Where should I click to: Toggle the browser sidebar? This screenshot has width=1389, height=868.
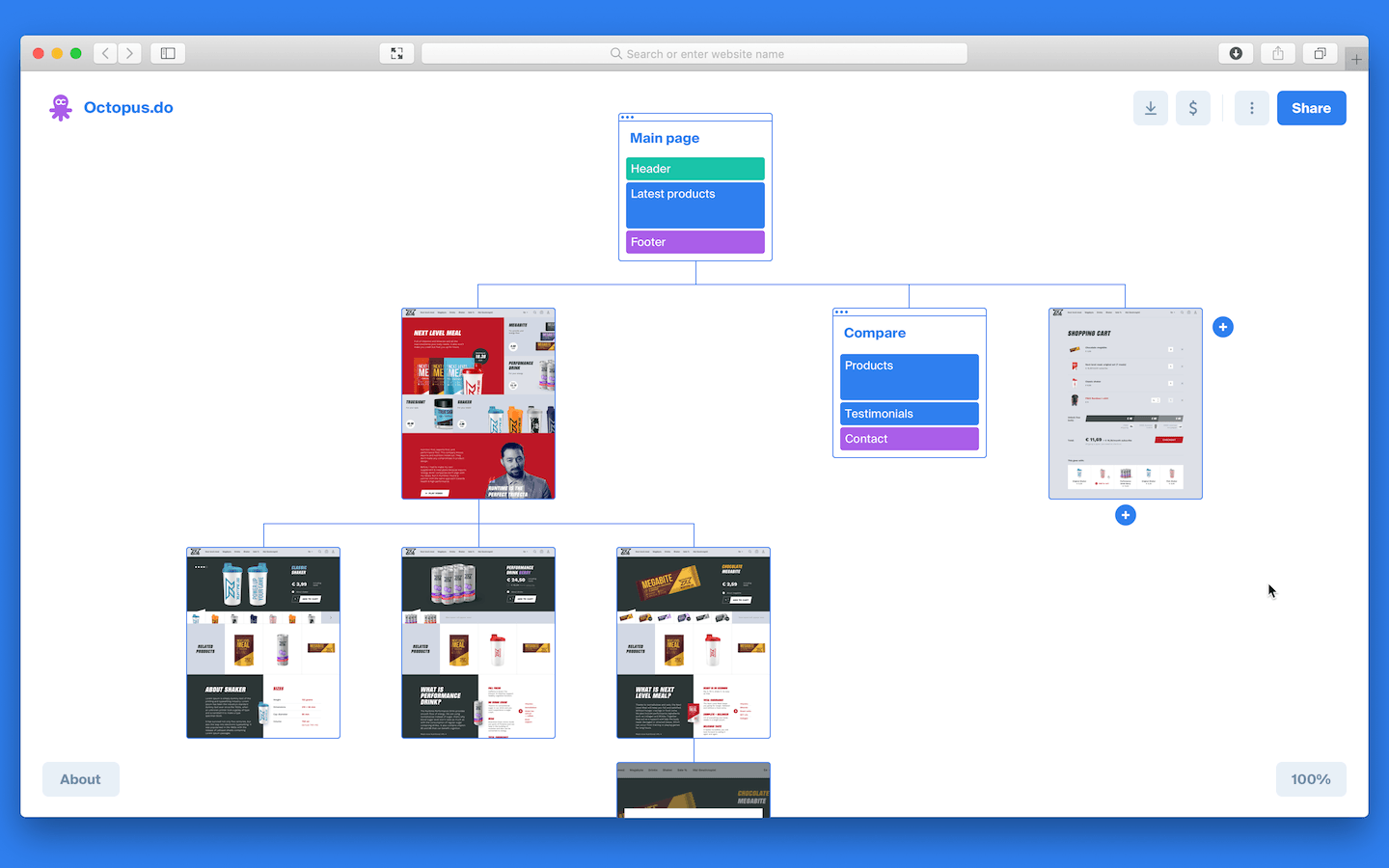[168, 54]
